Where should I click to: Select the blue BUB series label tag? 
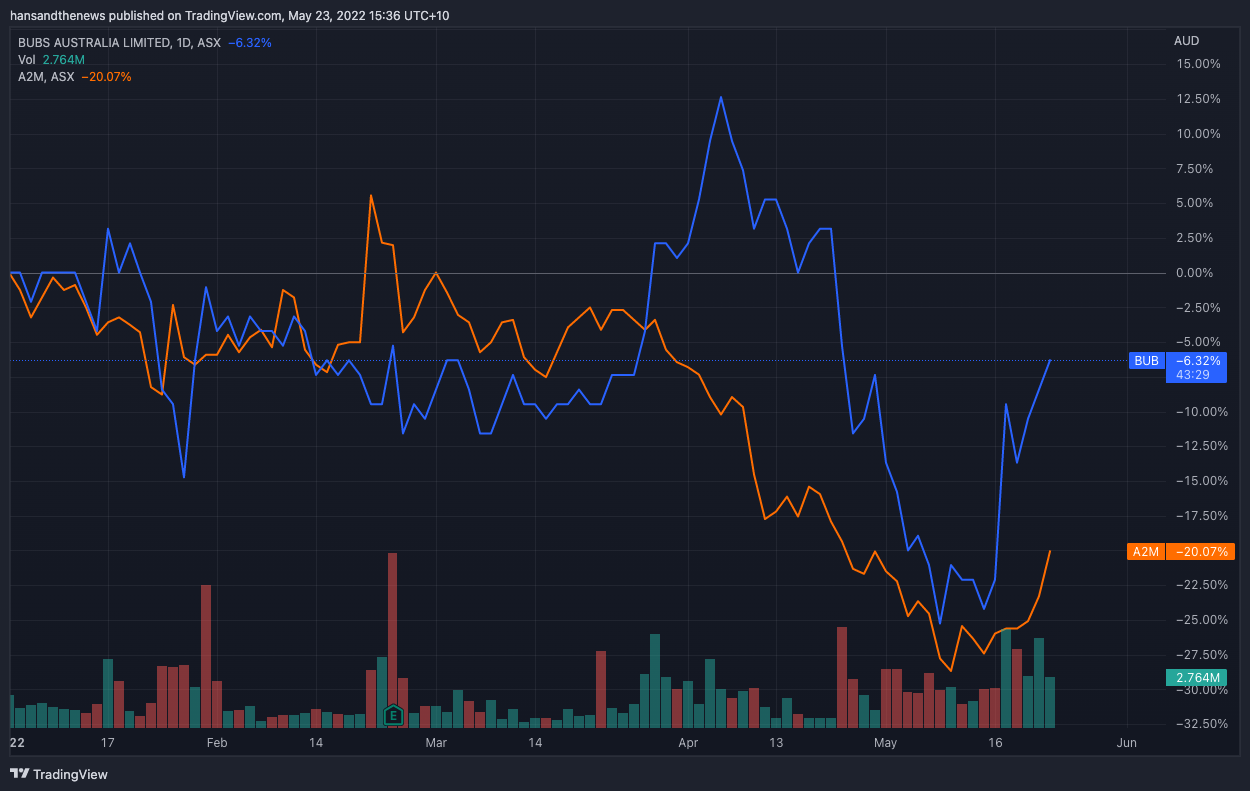1146,361
